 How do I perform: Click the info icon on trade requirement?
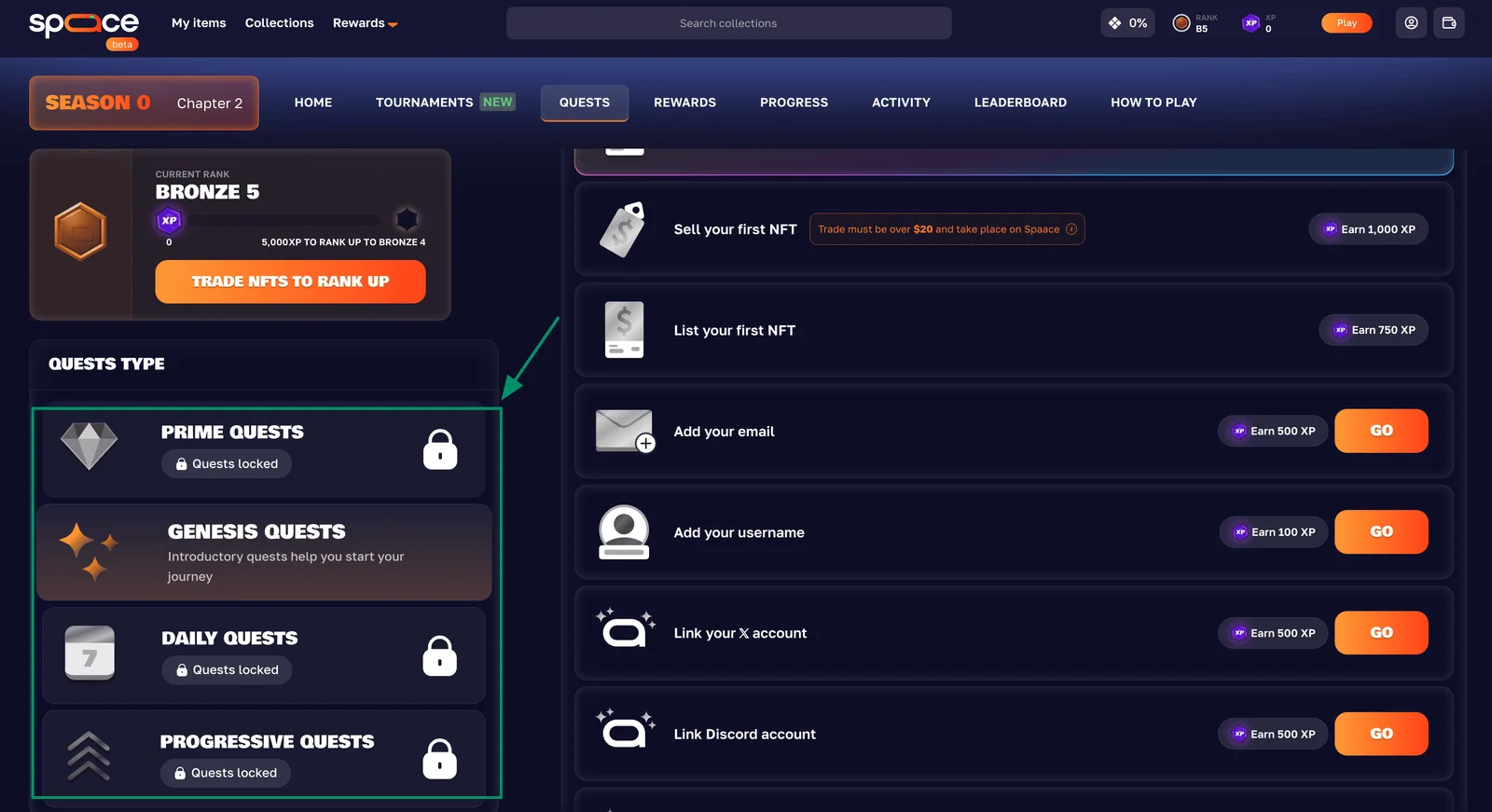coord(1071,229)
